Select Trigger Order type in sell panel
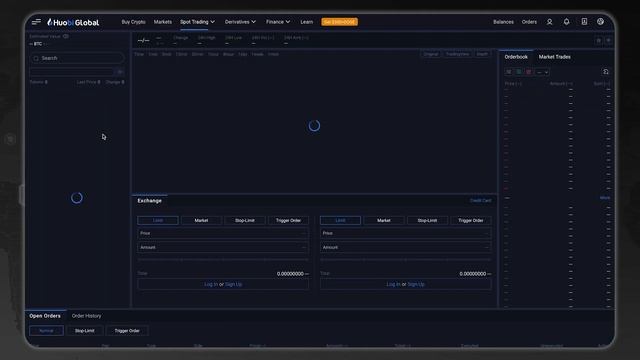The width and height of the screenshot is (640, 360). [x=471, y=220]
